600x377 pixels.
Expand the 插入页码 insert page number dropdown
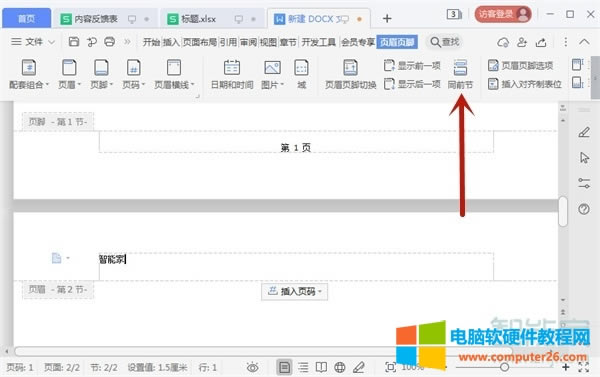coord(295,292)
